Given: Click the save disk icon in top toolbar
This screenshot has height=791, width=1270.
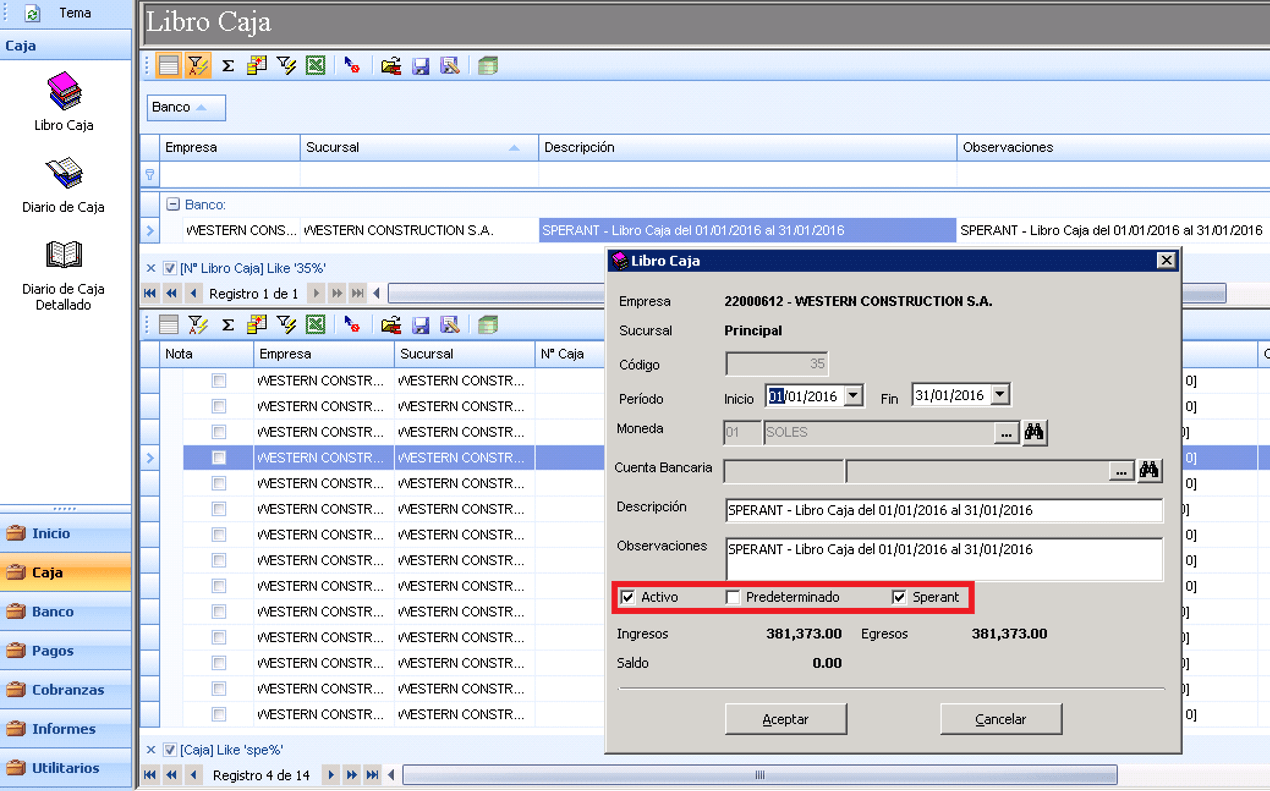Looking at the screenshot, I should click(x=421, y=66).
